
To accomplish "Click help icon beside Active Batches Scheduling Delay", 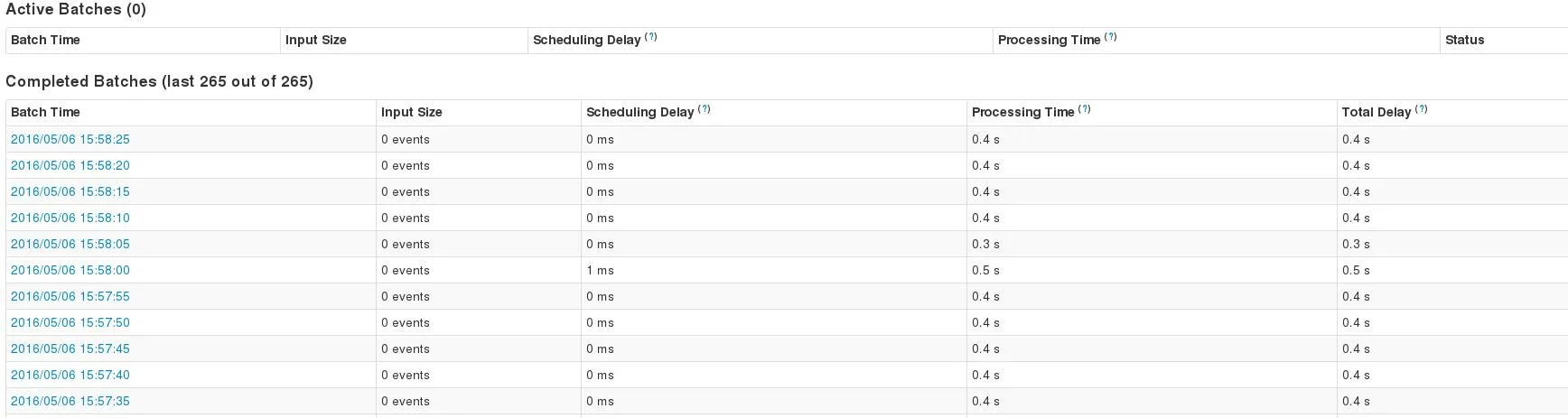I will click(650, 37).
